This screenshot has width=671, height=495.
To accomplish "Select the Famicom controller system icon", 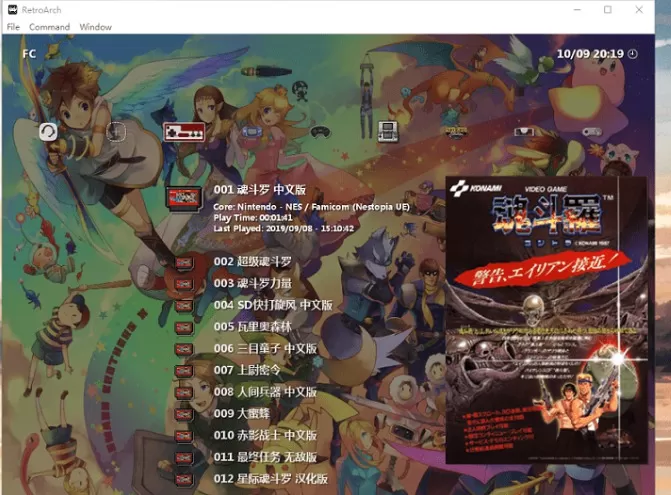I will coord(183,132).
